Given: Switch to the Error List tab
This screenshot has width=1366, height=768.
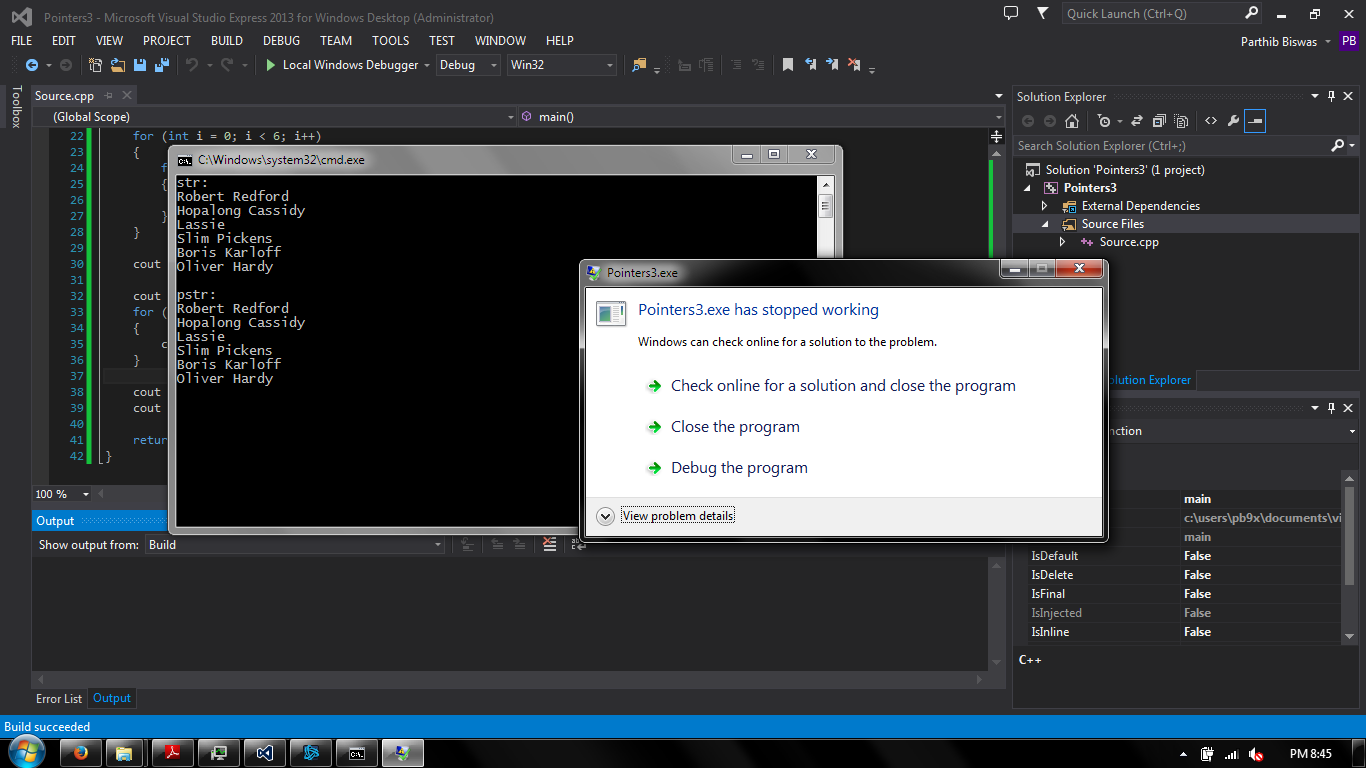Looking at the screenshot, I should [x=59, y=699].
